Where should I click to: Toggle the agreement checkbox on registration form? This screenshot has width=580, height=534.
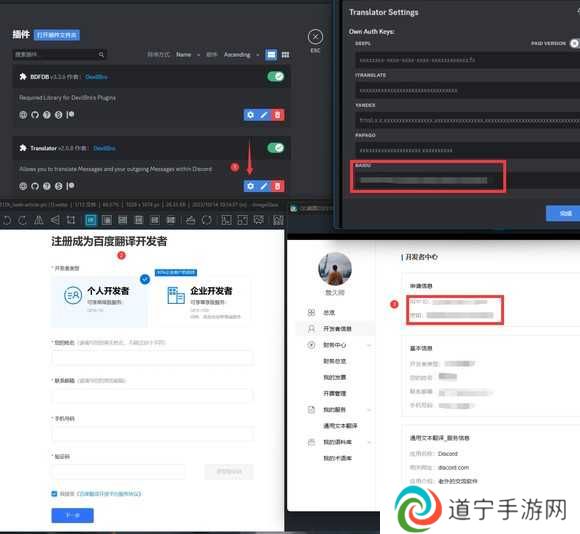tap(54, 494)
